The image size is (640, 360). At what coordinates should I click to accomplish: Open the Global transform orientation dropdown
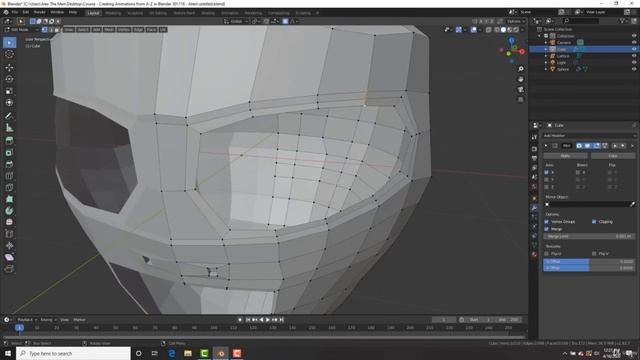pos(236,21)
